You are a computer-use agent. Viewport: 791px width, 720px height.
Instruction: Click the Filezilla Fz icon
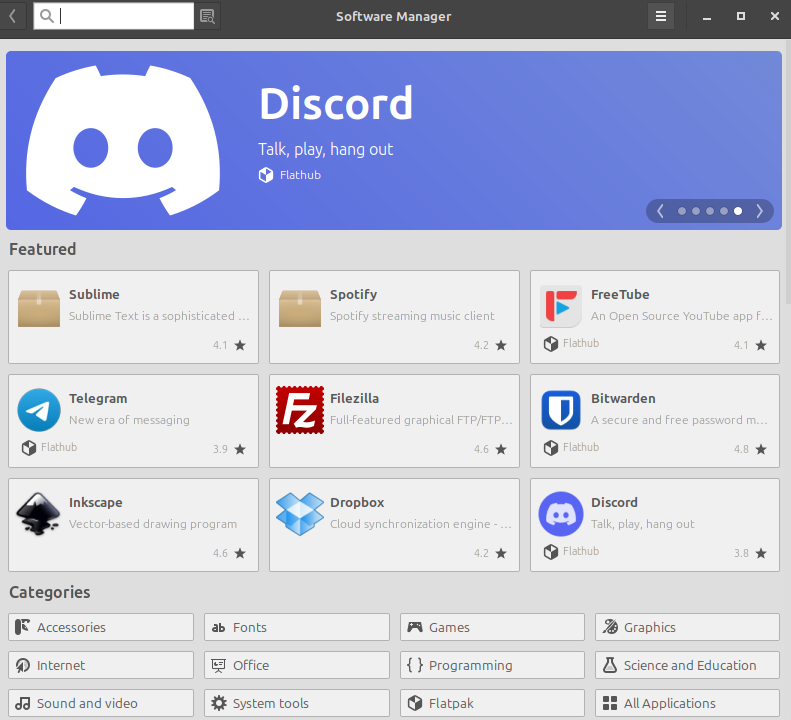(300, 410)
